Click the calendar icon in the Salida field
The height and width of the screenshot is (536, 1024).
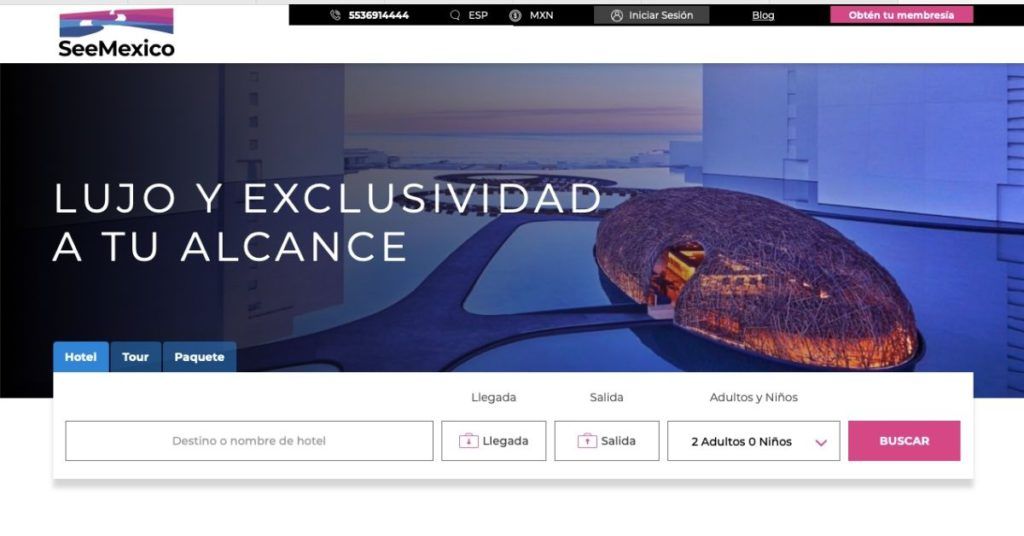[587, 441]
